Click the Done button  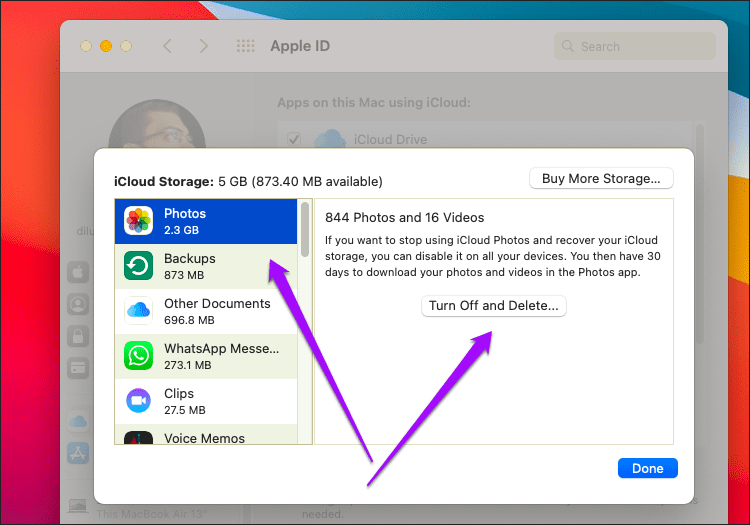pos(648,468)
